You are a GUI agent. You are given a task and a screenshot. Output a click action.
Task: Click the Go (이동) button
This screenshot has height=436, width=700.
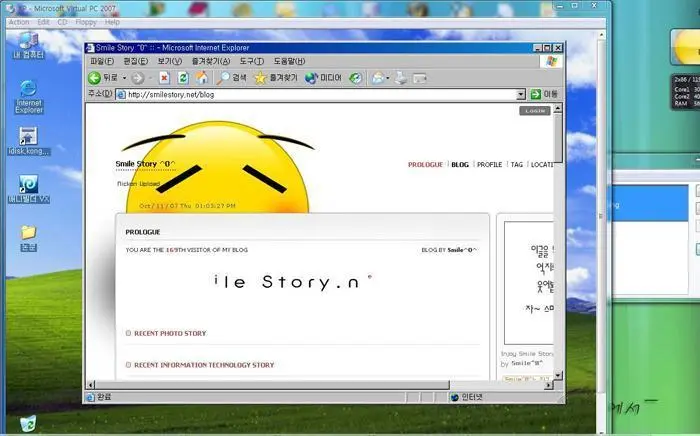point(544,94)
